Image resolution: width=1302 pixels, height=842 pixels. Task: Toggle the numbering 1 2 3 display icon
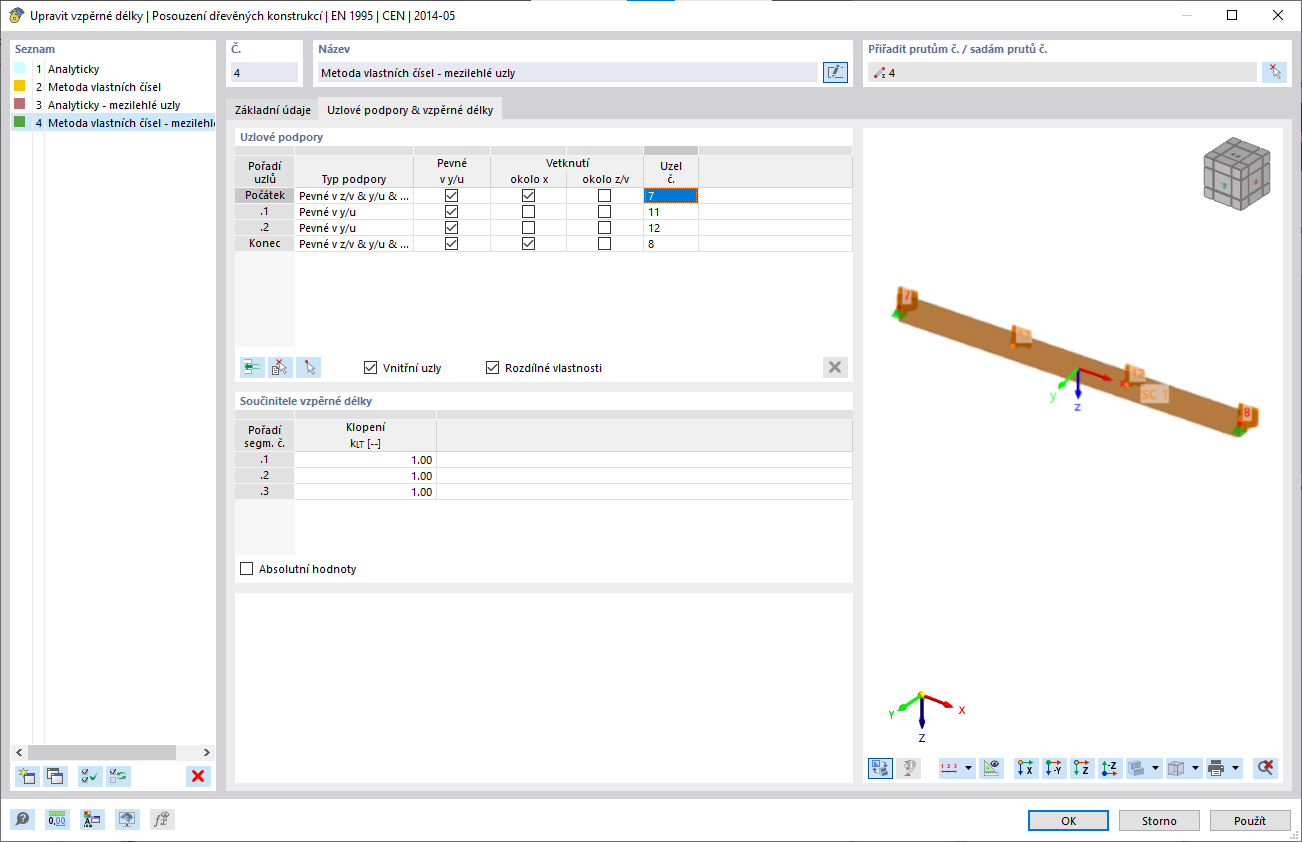pyautogui.click(x=950, y=768)
